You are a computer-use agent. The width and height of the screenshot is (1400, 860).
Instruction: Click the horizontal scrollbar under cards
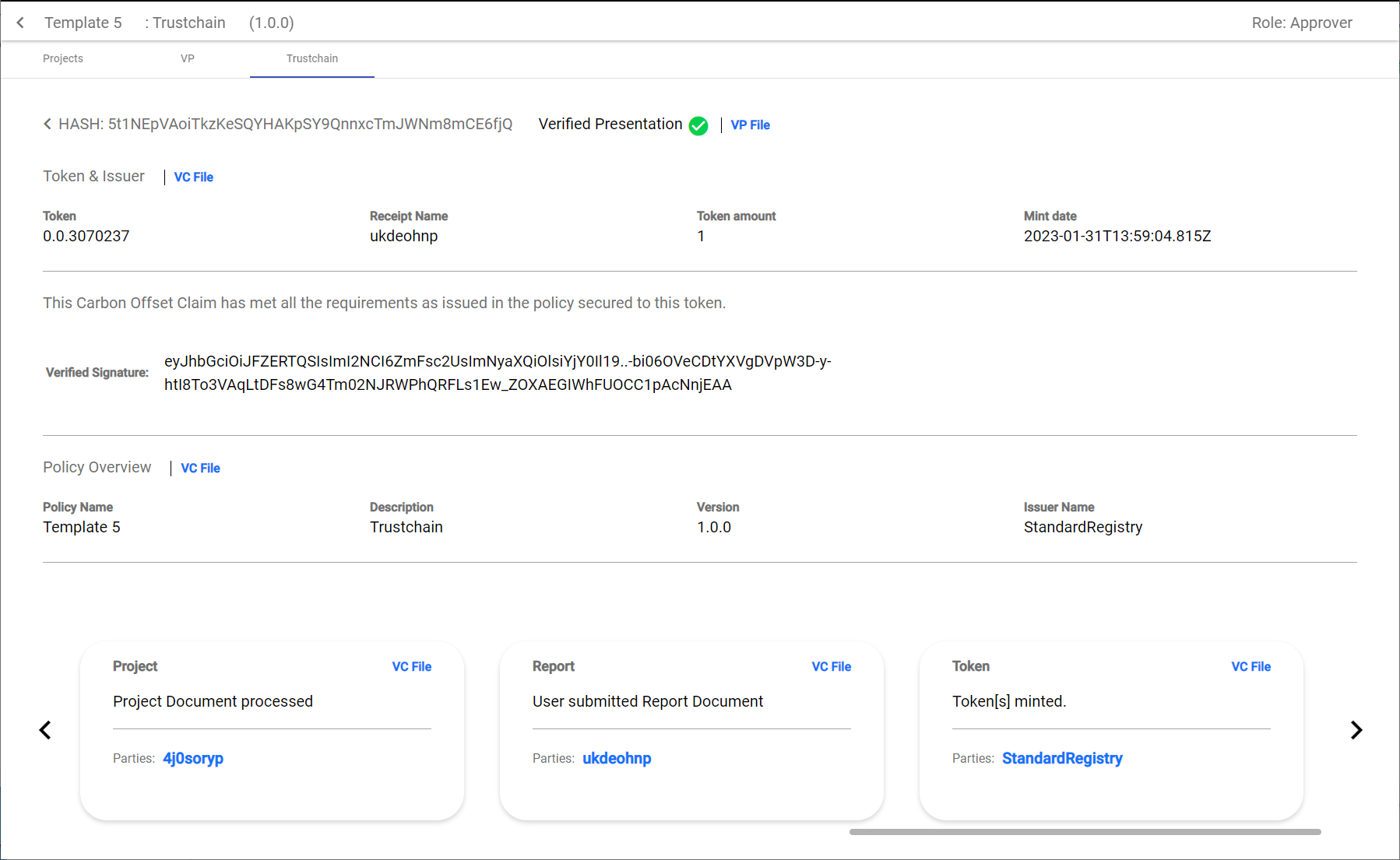tap(1085, 832)
